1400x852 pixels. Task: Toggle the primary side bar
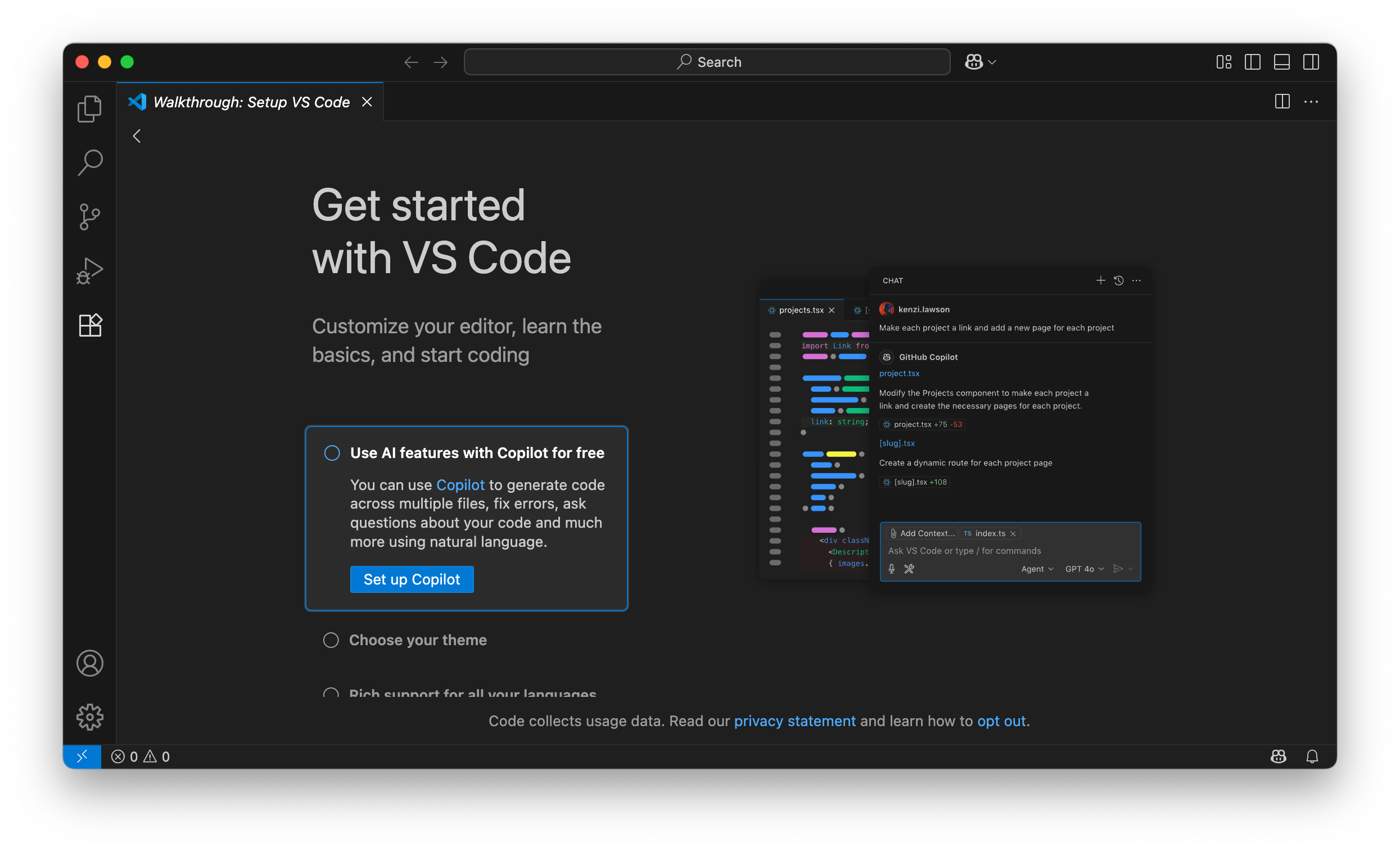click(1252, 62)
